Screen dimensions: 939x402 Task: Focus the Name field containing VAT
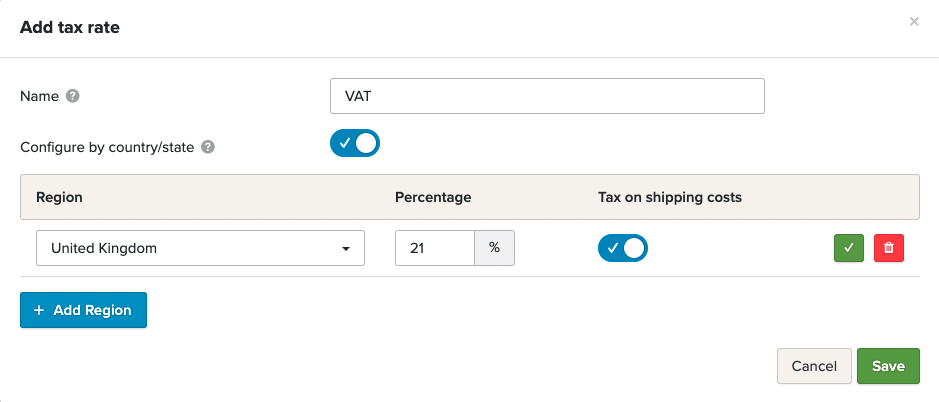click(x=547, y=97)
